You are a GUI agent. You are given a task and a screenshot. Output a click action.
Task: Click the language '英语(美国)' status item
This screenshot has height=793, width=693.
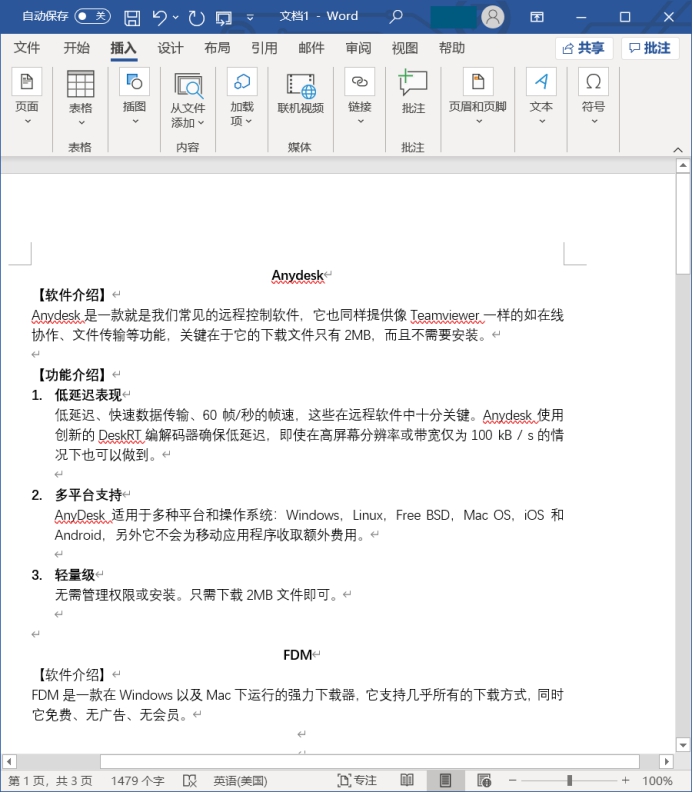click(240, 781)
